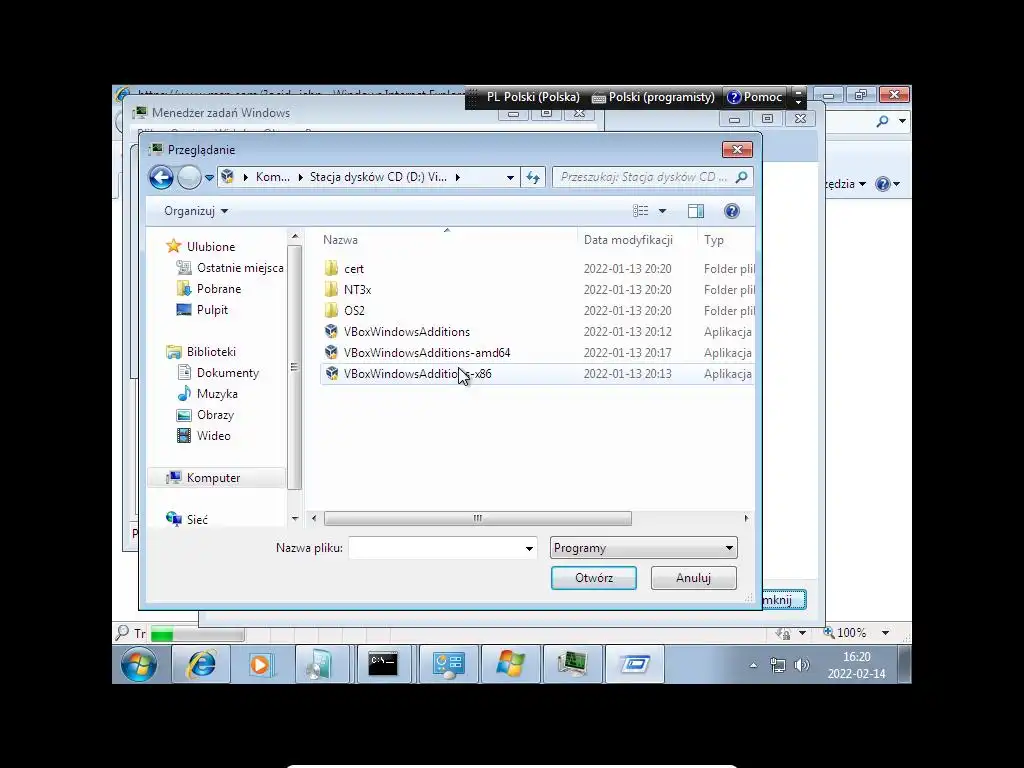Expand breadcrumb arrow after Stacja dysków CD
The height and width of the screenshot is (768, 1024).
458,177
